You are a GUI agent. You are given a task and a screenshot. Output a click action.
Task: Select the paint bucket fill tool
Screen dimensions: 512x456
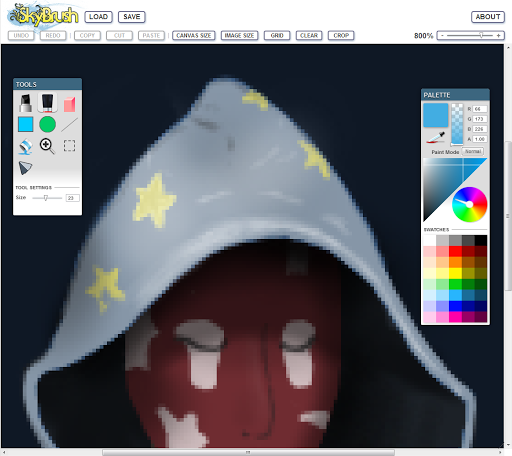click(x=26, y=147)
